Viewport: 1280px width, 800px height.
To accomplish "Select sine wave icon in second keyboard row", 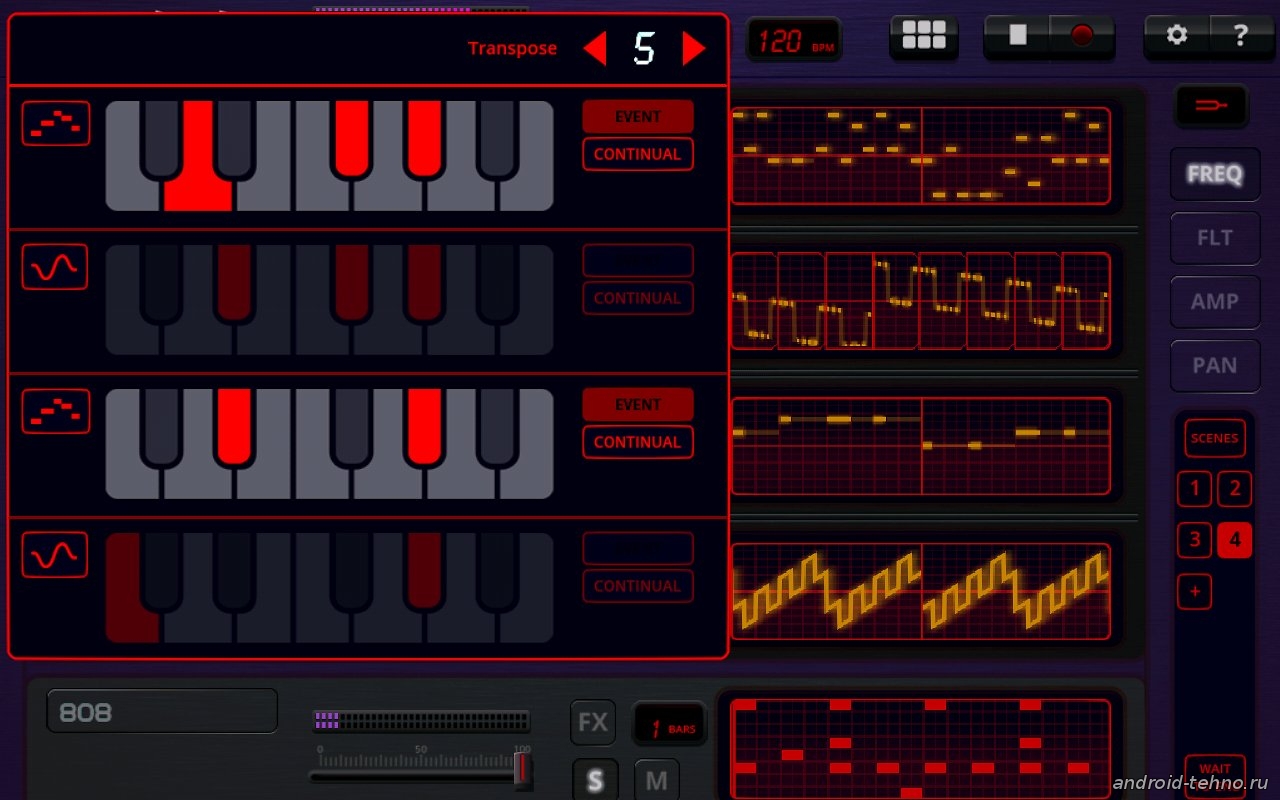I will [56, 267].
